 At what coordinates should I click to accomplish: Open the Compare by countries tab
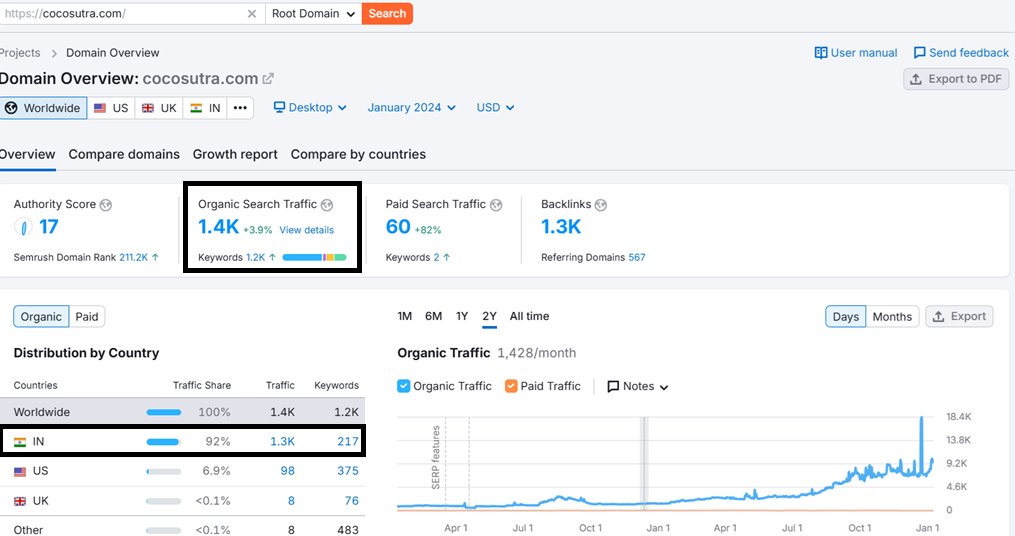[358, 154]
